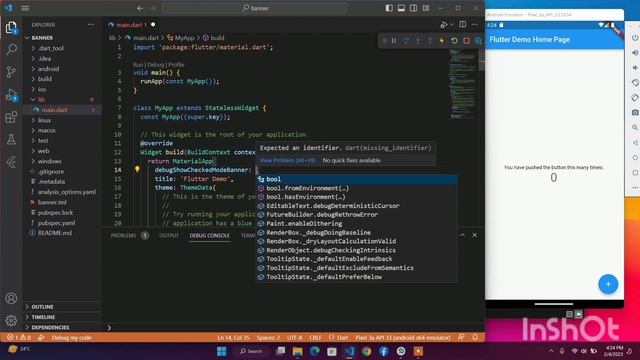Open the Run and Debug view

11,95
